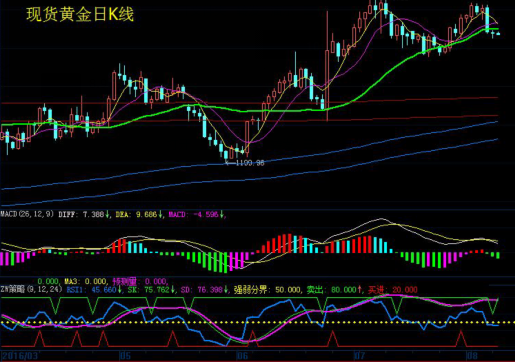Click the 强弱分界 50.000 label
515x362 pixels.
click(x=267, y=289)
